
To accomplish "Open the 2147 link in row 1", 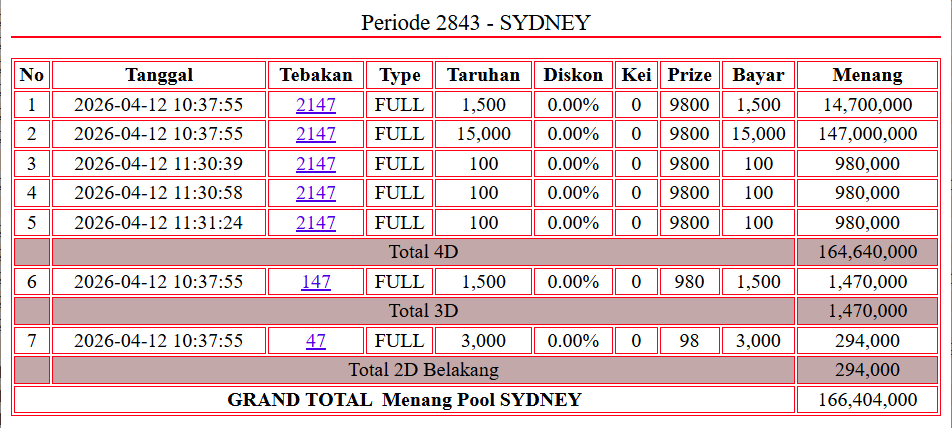I will click(316, 105).
